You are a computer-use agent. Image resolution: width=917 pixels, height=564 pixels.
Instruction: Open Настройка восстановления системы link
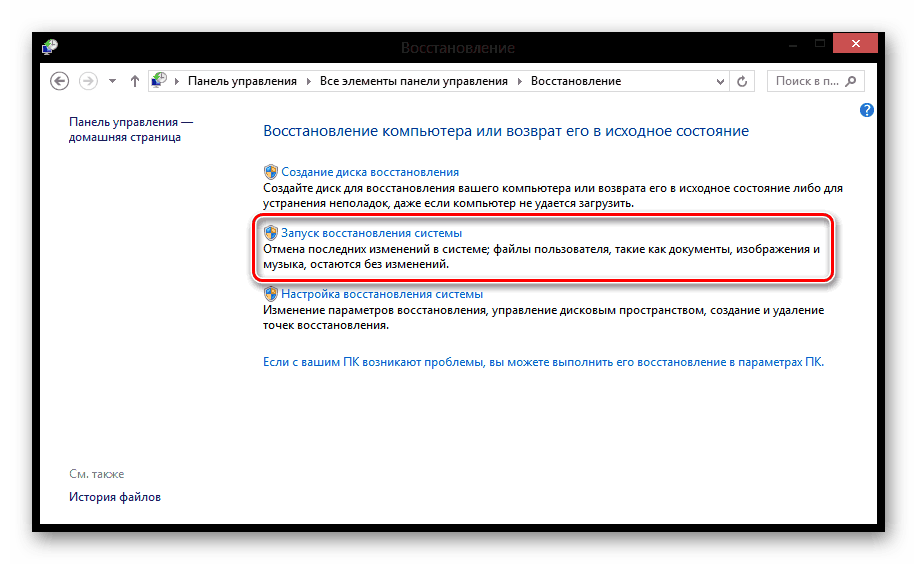tap(382, 294)
